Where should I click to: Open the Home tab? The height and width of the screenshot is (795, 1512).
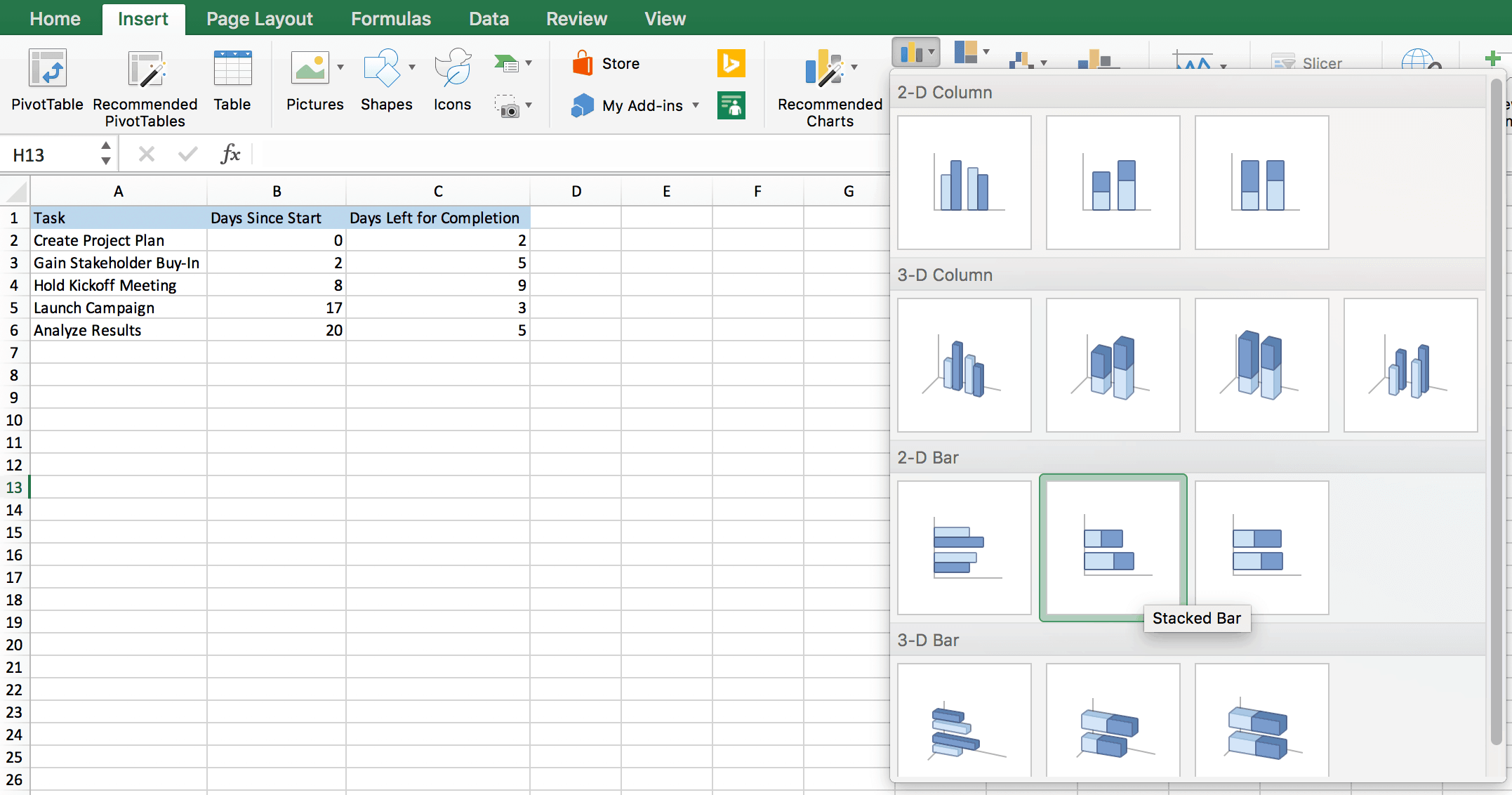[x=56, y=18]
